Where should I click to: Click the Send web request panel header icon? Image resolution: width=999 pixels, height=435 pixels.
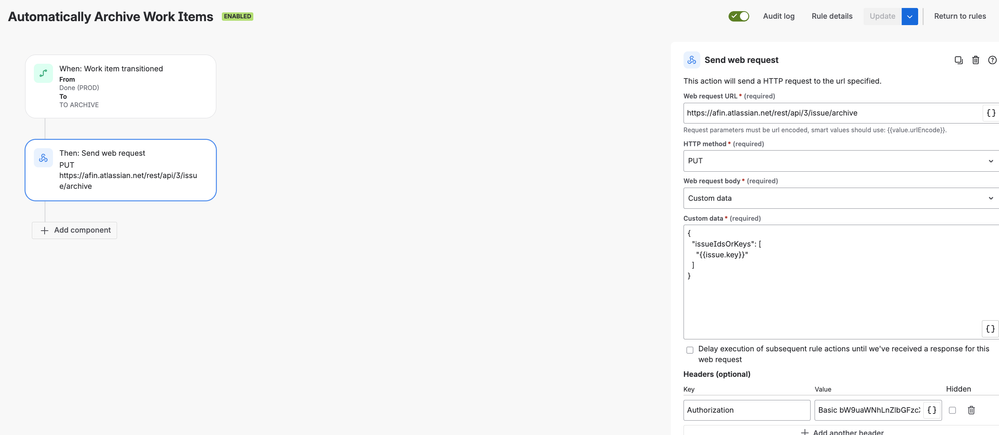691,60
